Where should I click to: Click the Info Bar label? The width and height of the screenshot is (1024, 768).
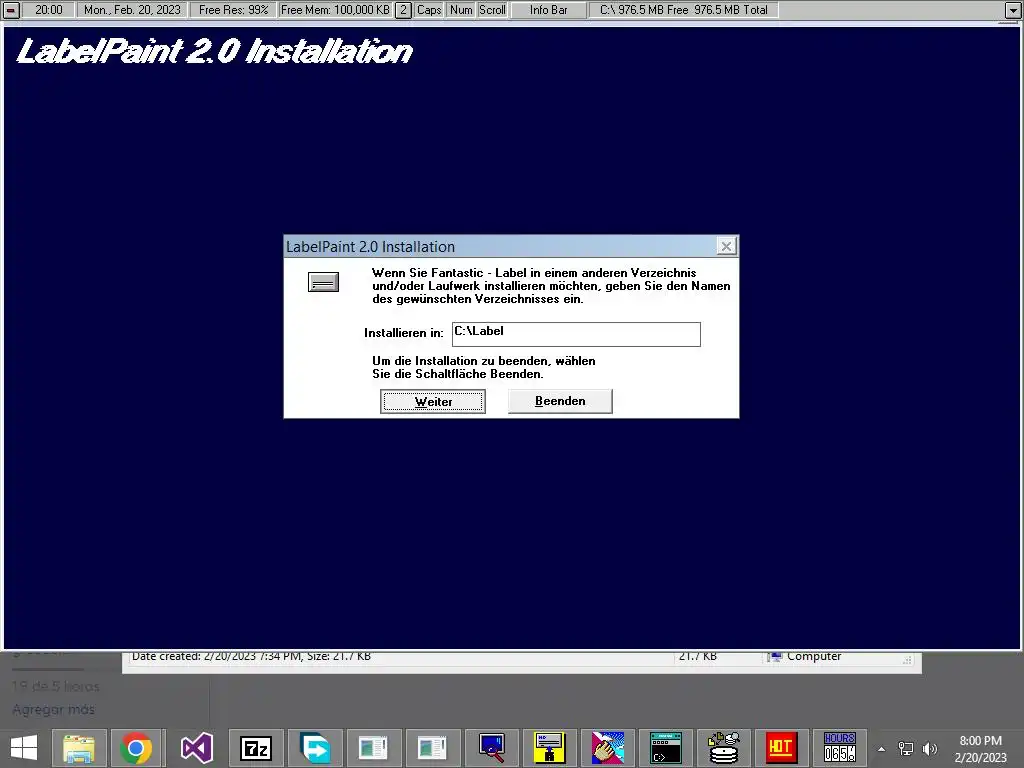pos(549,10)
